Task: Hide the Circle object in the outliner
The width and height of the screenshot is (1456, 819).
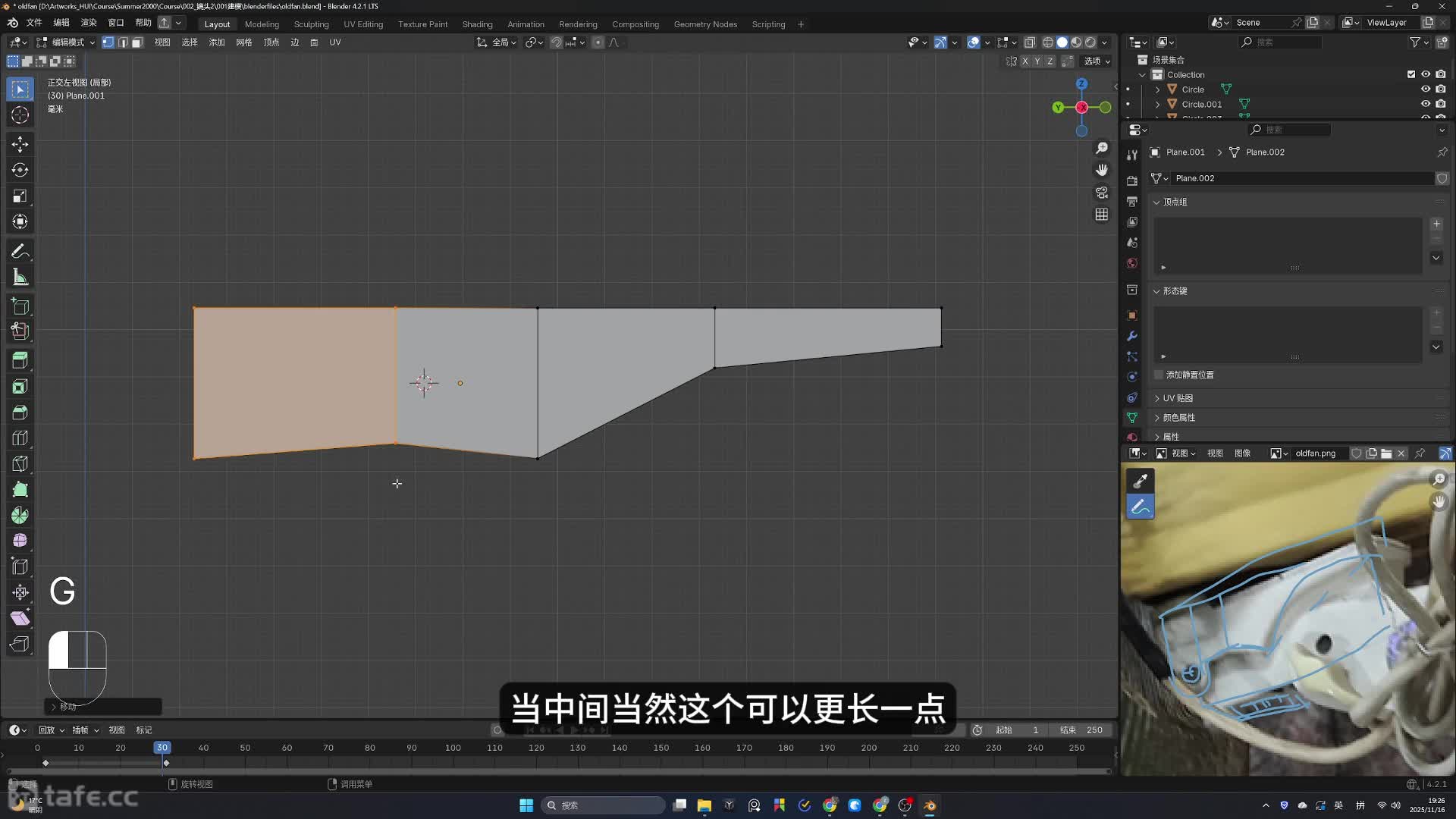Action: coord(1426,89)
